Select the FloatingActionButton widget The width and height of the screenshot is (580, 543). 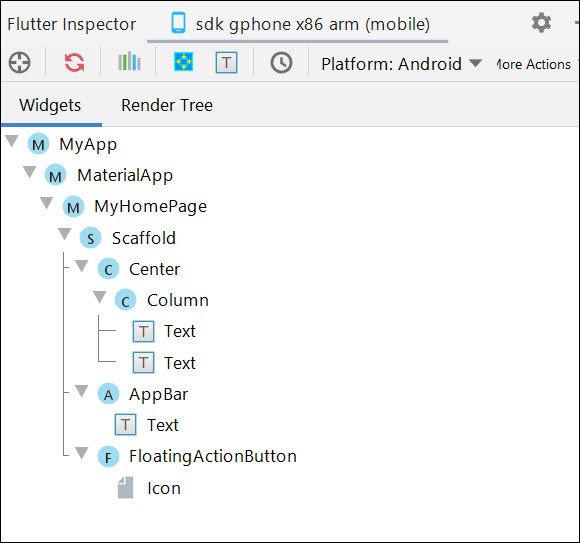point(213,456)
